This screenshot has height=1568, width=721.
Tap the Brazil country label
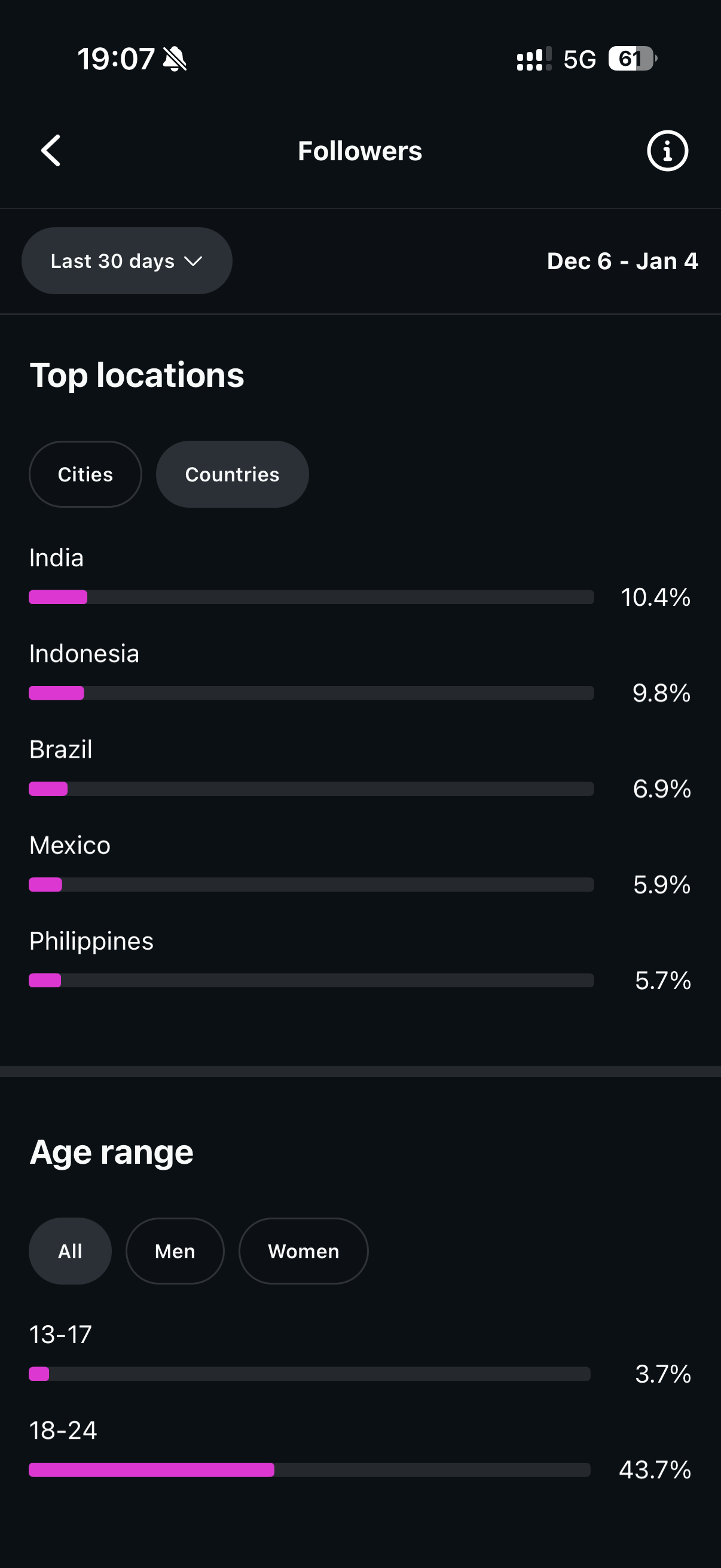tap(61, 749)
